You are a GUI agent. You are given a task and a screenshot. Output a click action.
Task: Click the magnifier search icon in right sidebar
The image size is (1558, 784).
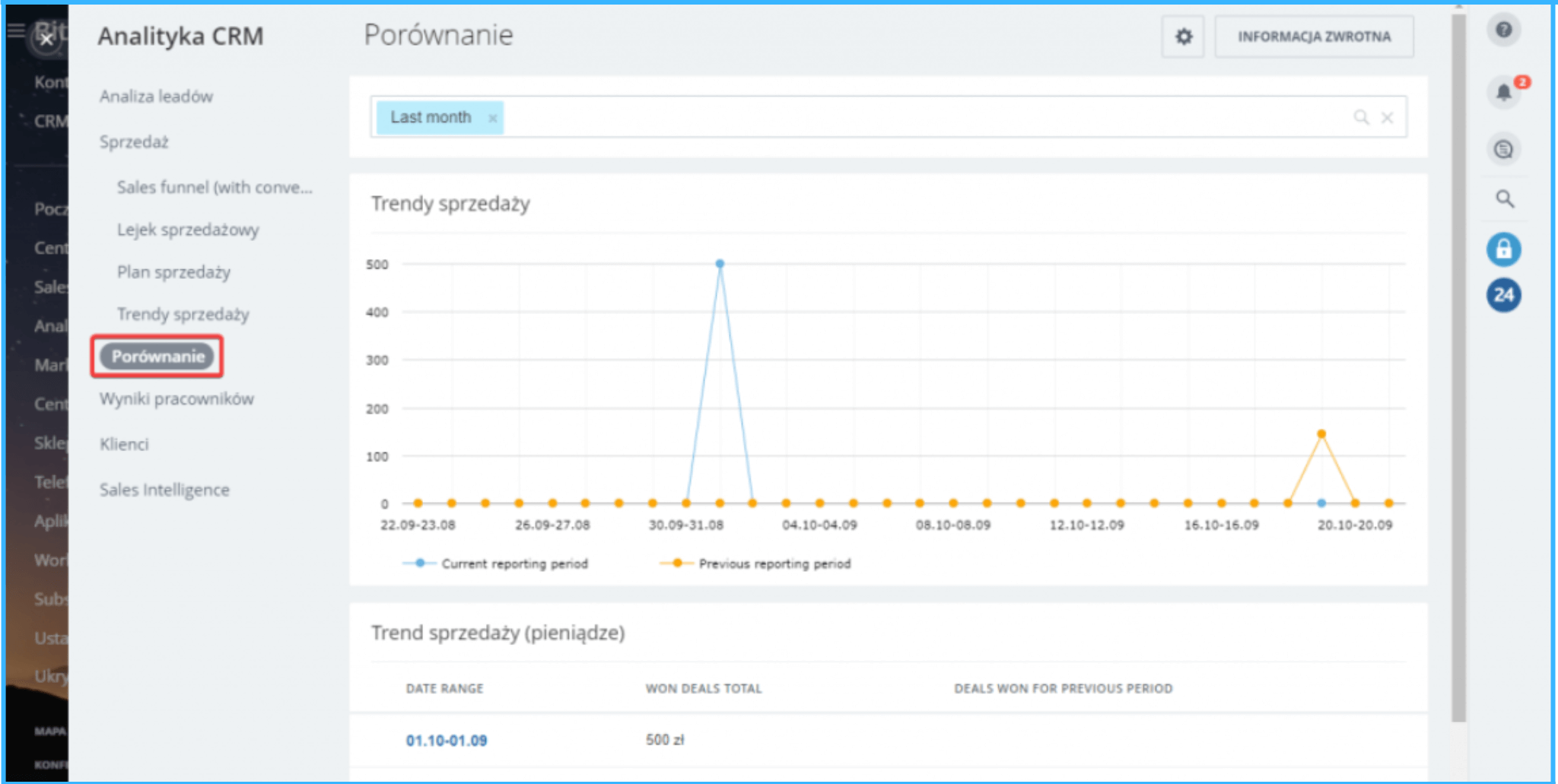click(1504, 199)
